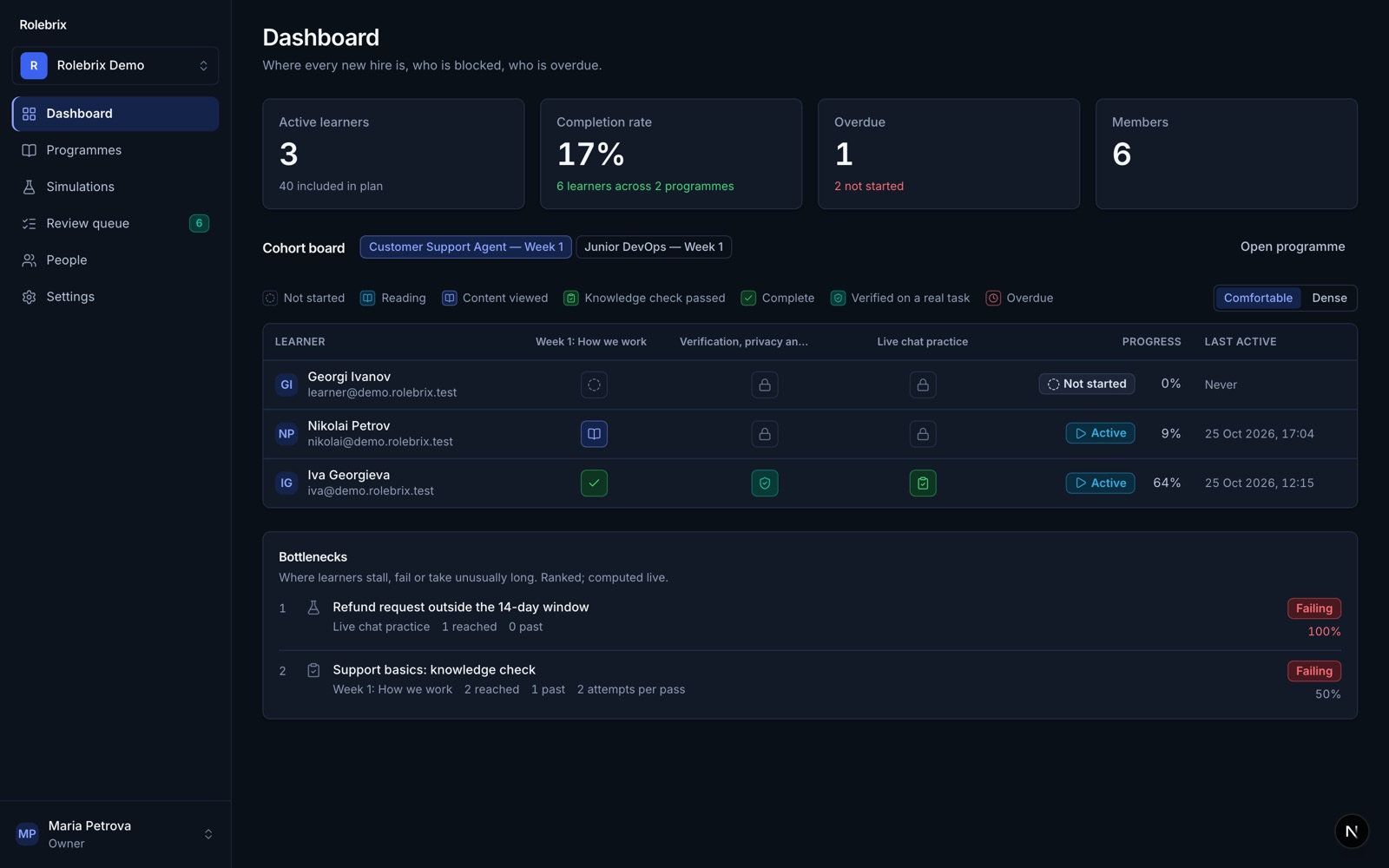Go to Dashboard in the sidebar

point(115,114)
